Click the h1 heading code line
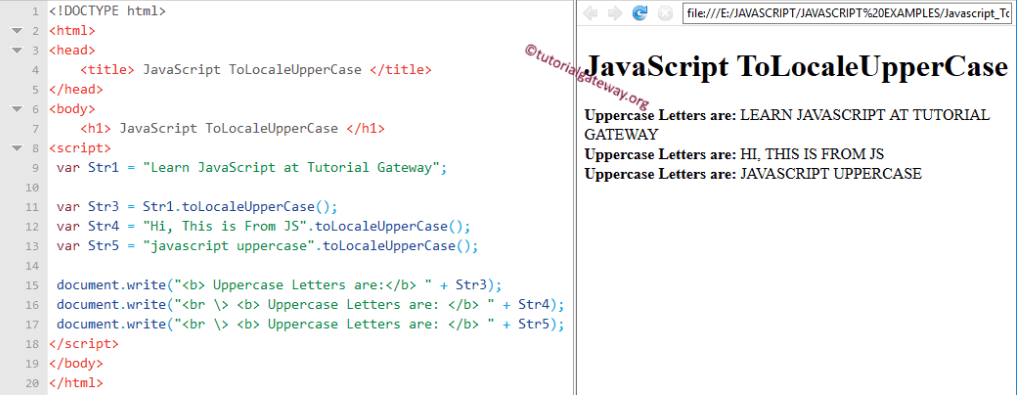Screen dimensions: 1017x395 click(x=232, y=128)
